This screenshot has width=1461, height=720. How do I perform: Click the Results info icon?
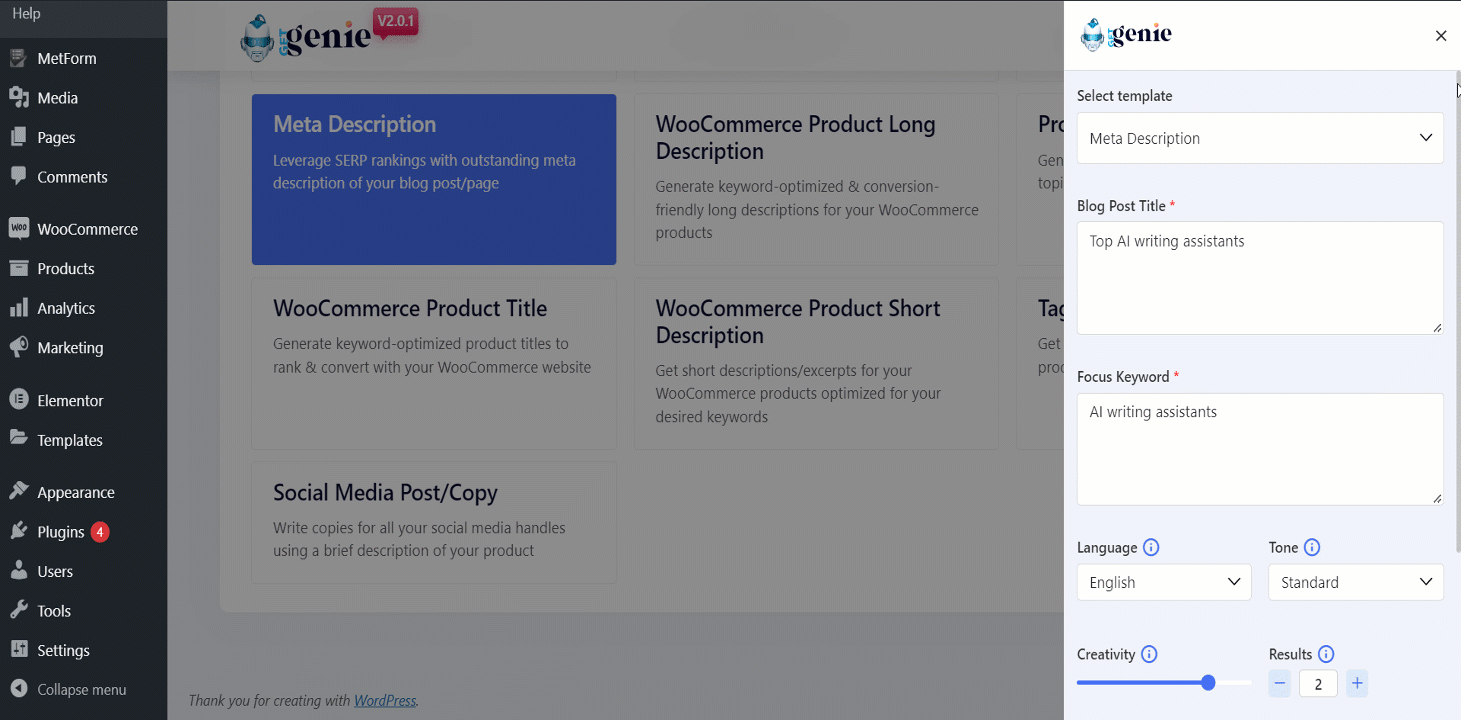1326,654
